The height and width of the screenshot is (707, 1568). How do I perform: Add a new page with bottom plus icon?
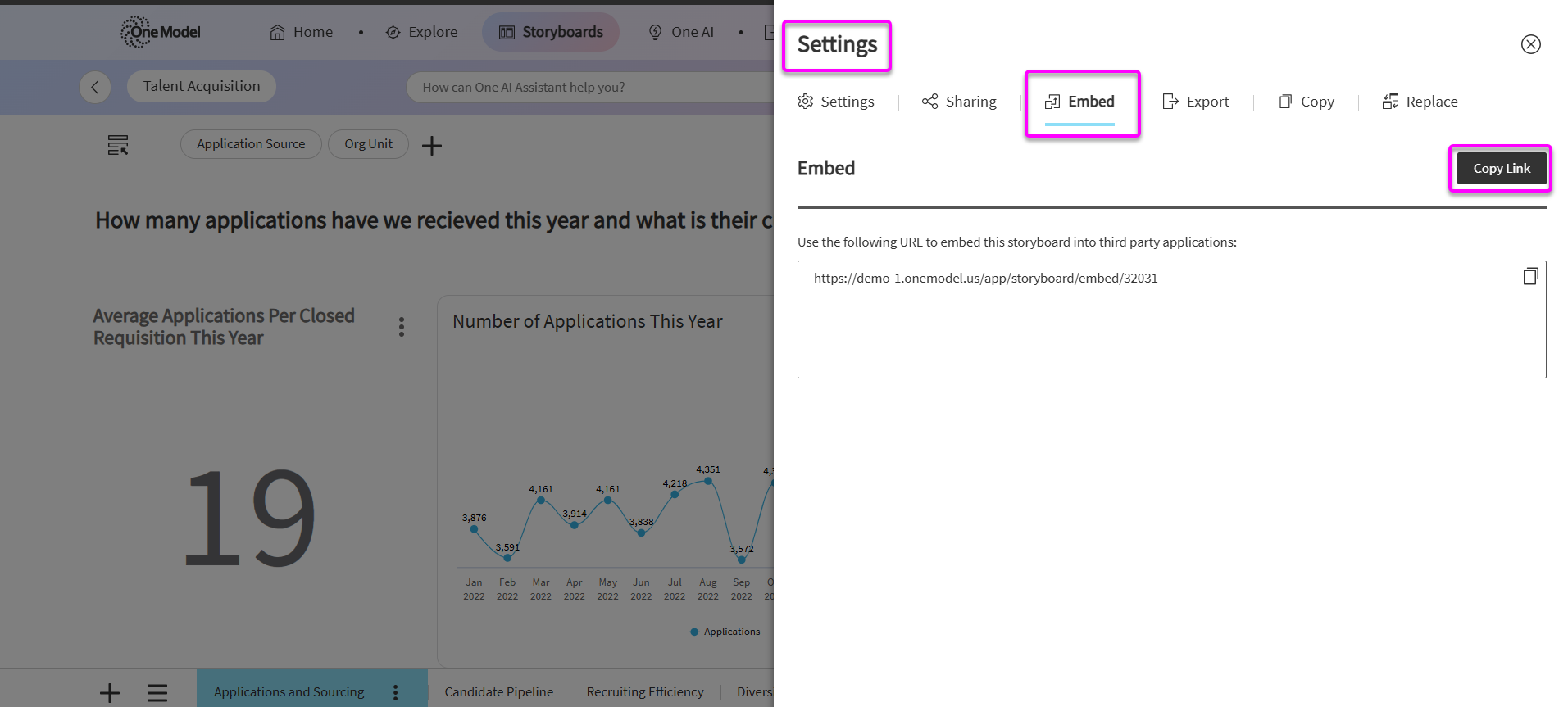coord(110,693)
